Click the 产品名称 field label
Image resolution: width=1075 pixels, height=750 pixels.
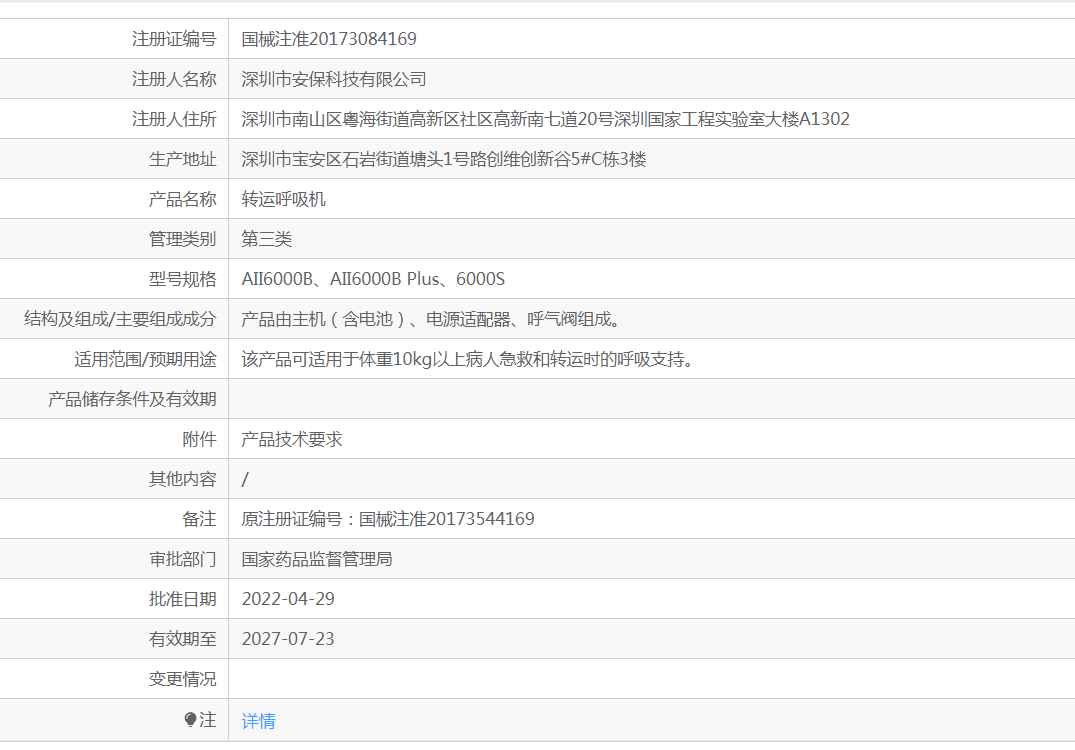tap(182, 199)
